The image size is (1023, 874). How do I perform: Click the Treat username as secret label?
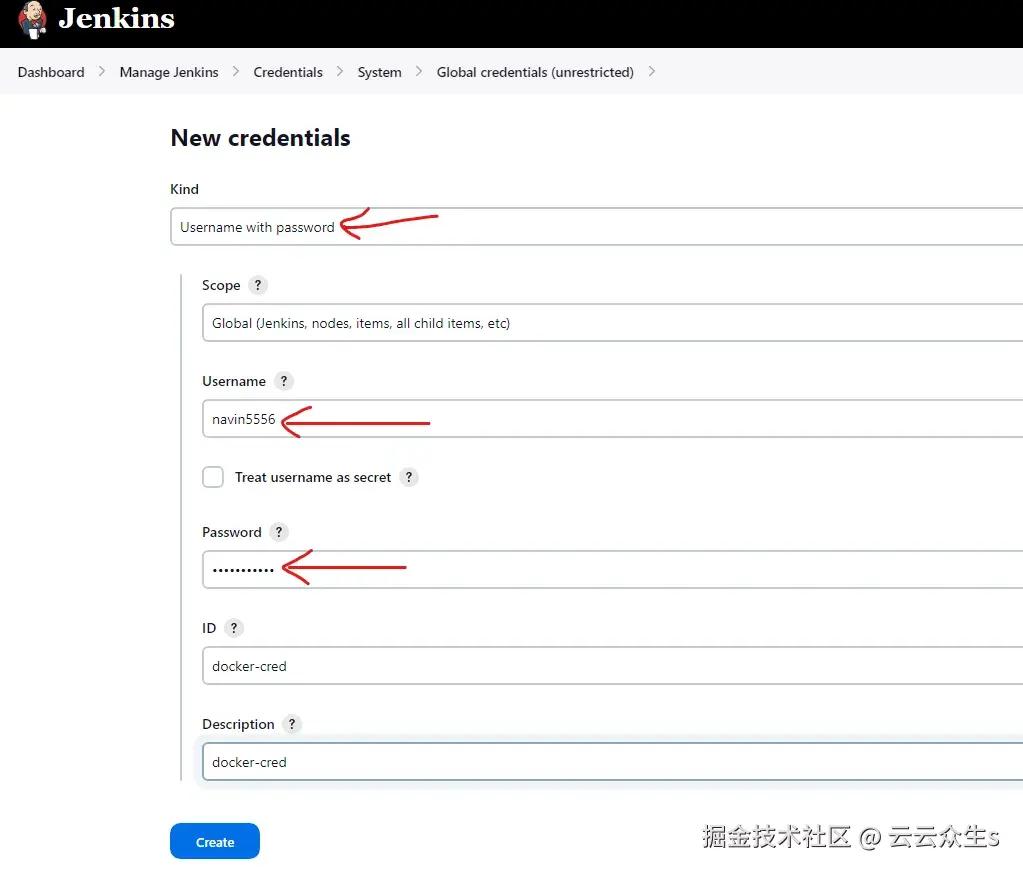click(x=313, y=477)
